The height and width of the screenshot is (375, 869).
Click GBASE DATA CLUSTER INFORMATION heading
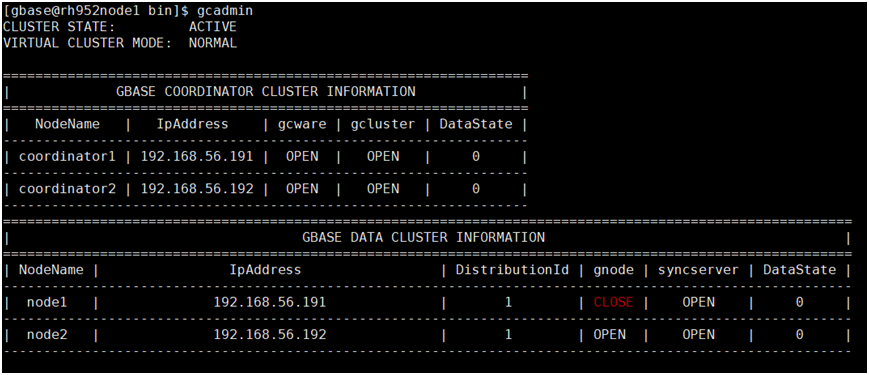point(423,238)
